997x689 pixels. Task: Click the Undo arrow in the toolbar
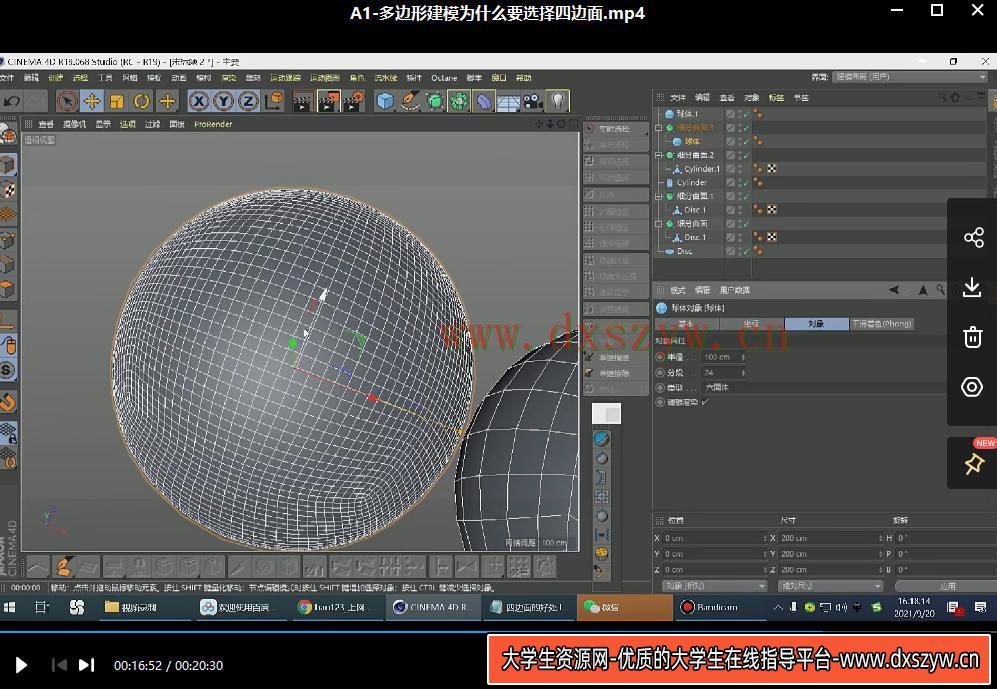(12, 101)
